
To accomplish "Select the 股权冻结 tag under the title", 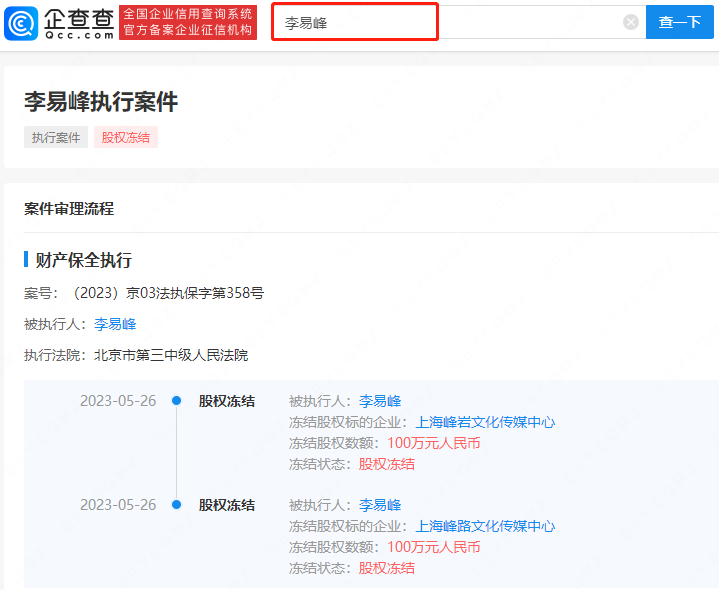I will click(126, 137).
